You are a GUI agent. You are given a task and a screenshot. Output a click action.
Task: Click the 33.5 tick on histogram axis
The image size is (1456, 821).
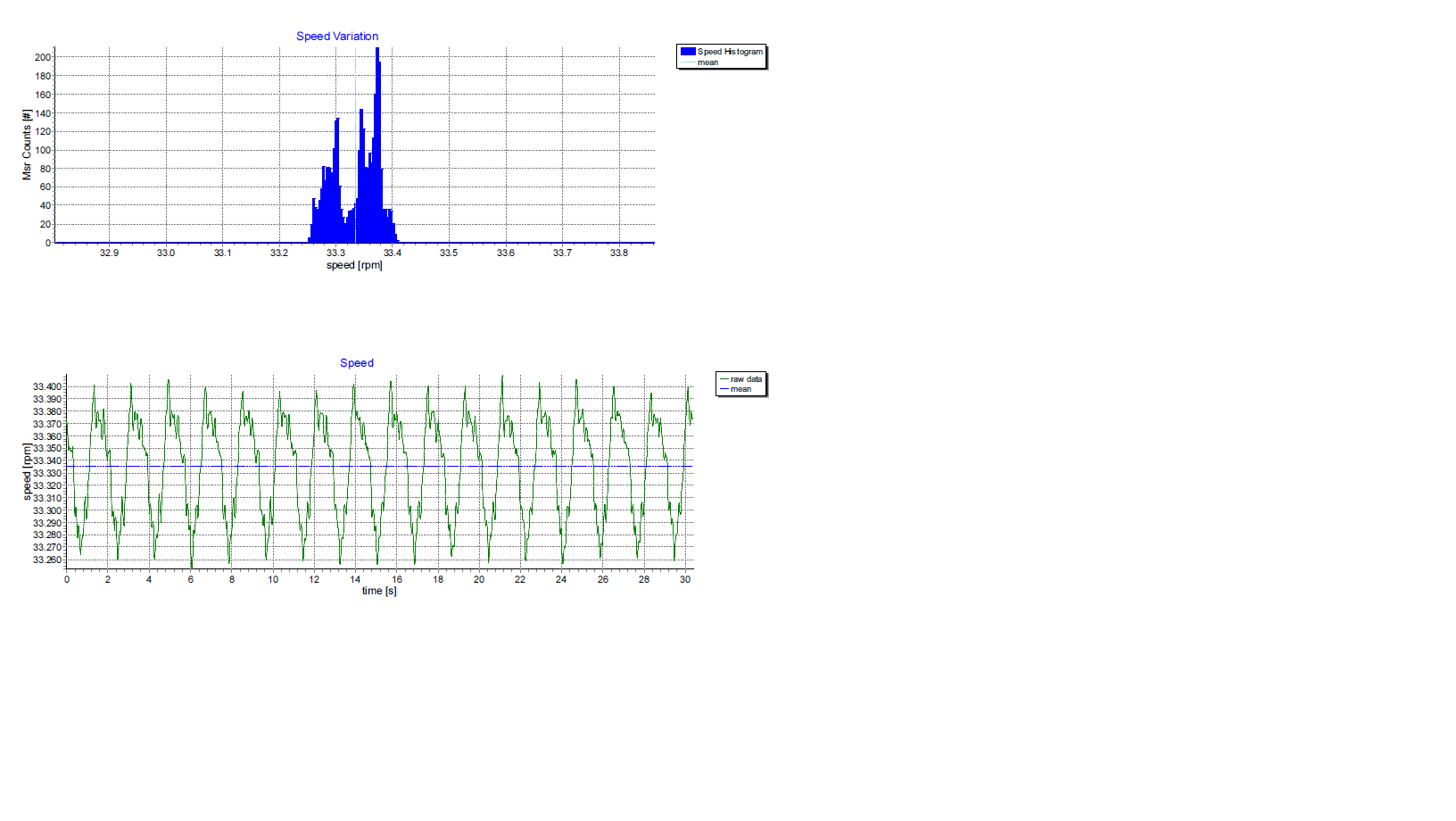click(x=449, y=253)
